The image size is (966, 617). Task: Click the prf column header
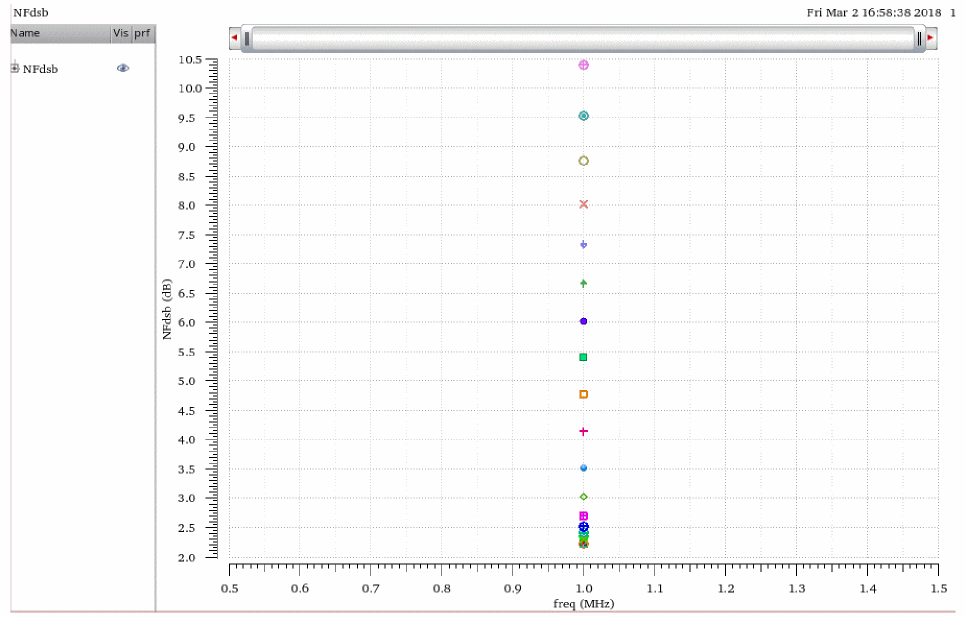144,33
